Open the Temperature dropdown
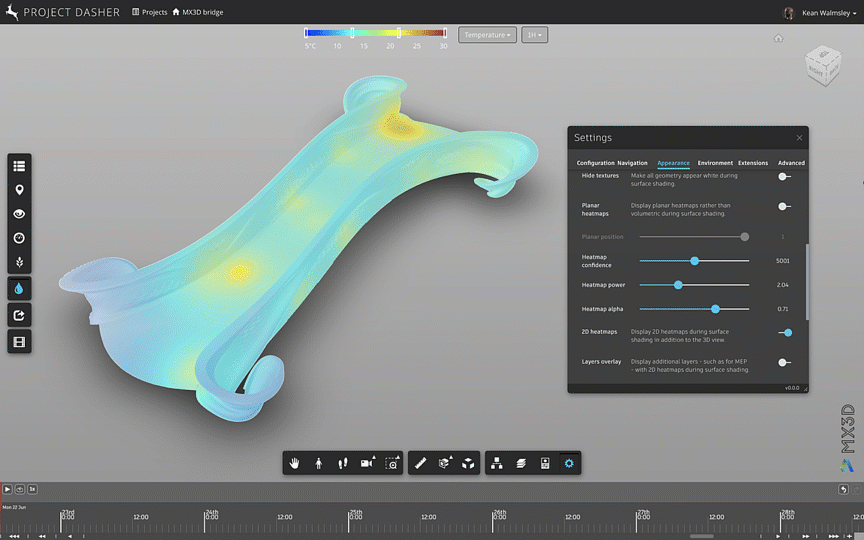The height and width of the screenshot is (540, 864). [487, 35]
